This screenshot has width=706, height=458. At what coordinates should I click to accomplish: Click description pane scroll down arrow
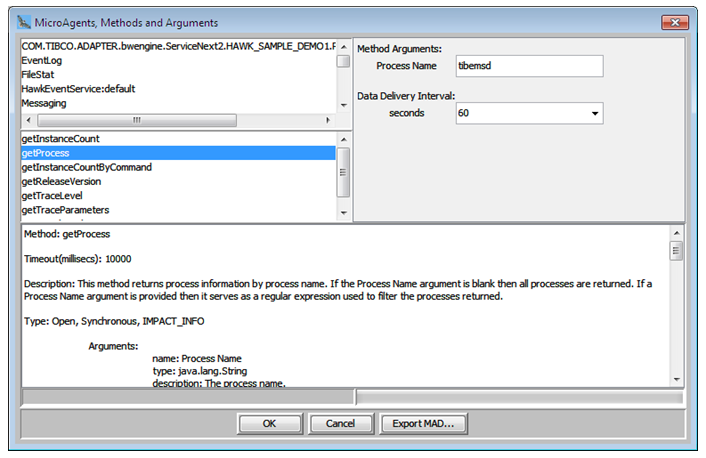pos(676,380)
